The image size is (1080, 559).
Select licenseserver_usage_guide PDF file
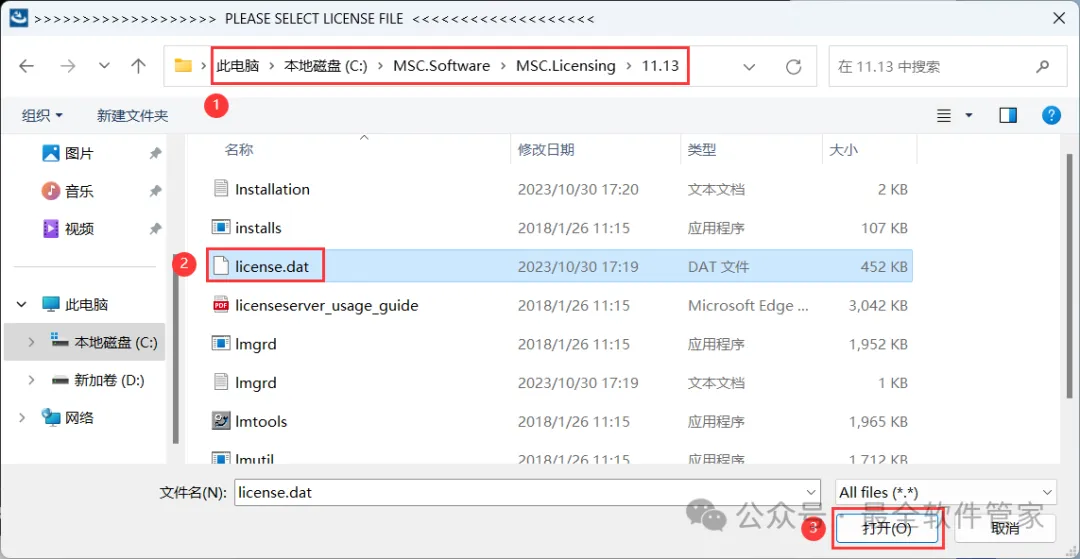pos(559,305)
